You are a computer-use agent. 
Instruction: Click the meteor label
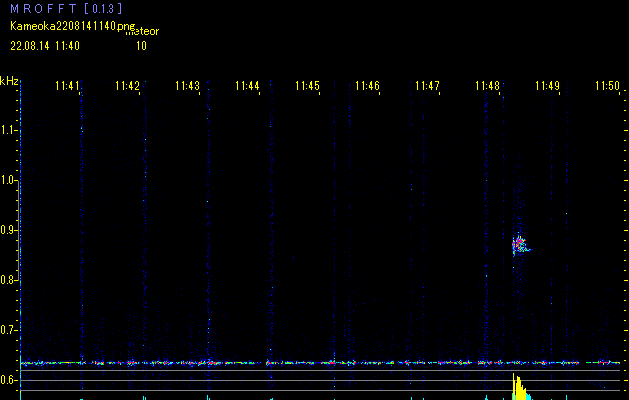(142, 32)
